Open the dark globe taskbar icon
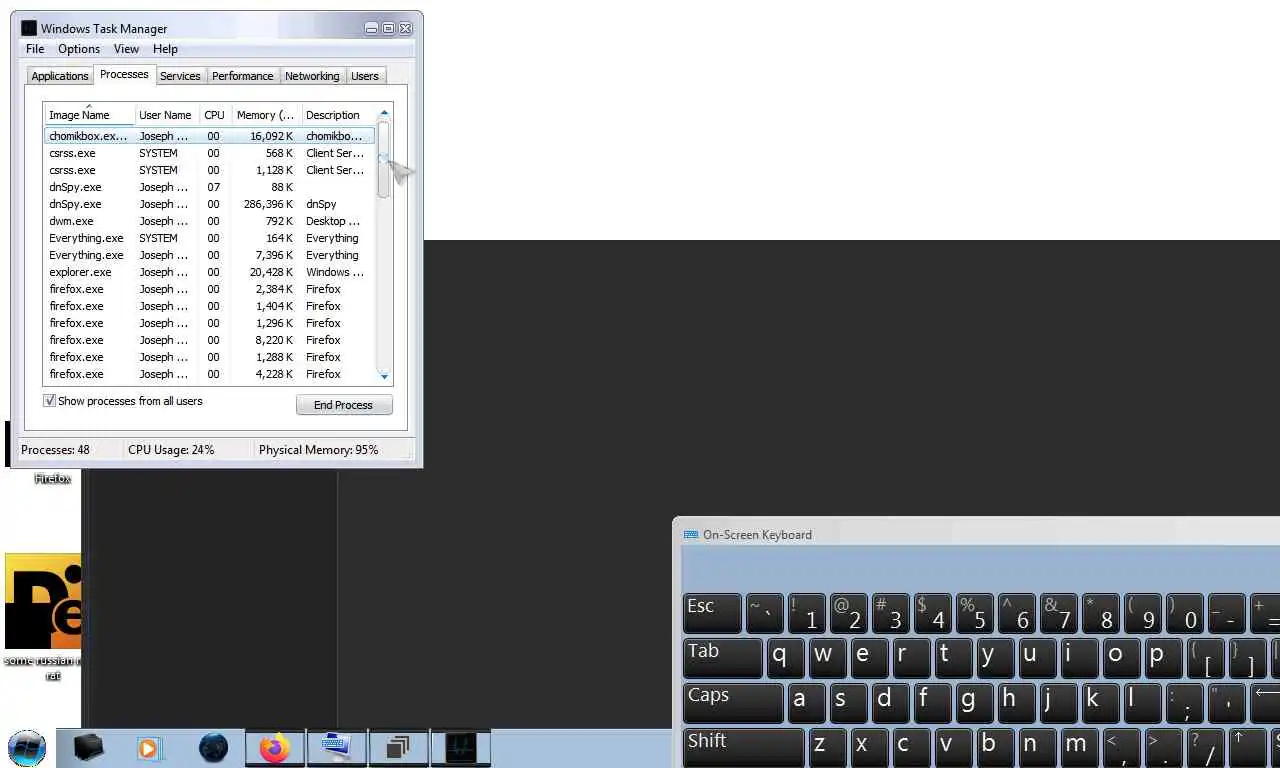 213,747
